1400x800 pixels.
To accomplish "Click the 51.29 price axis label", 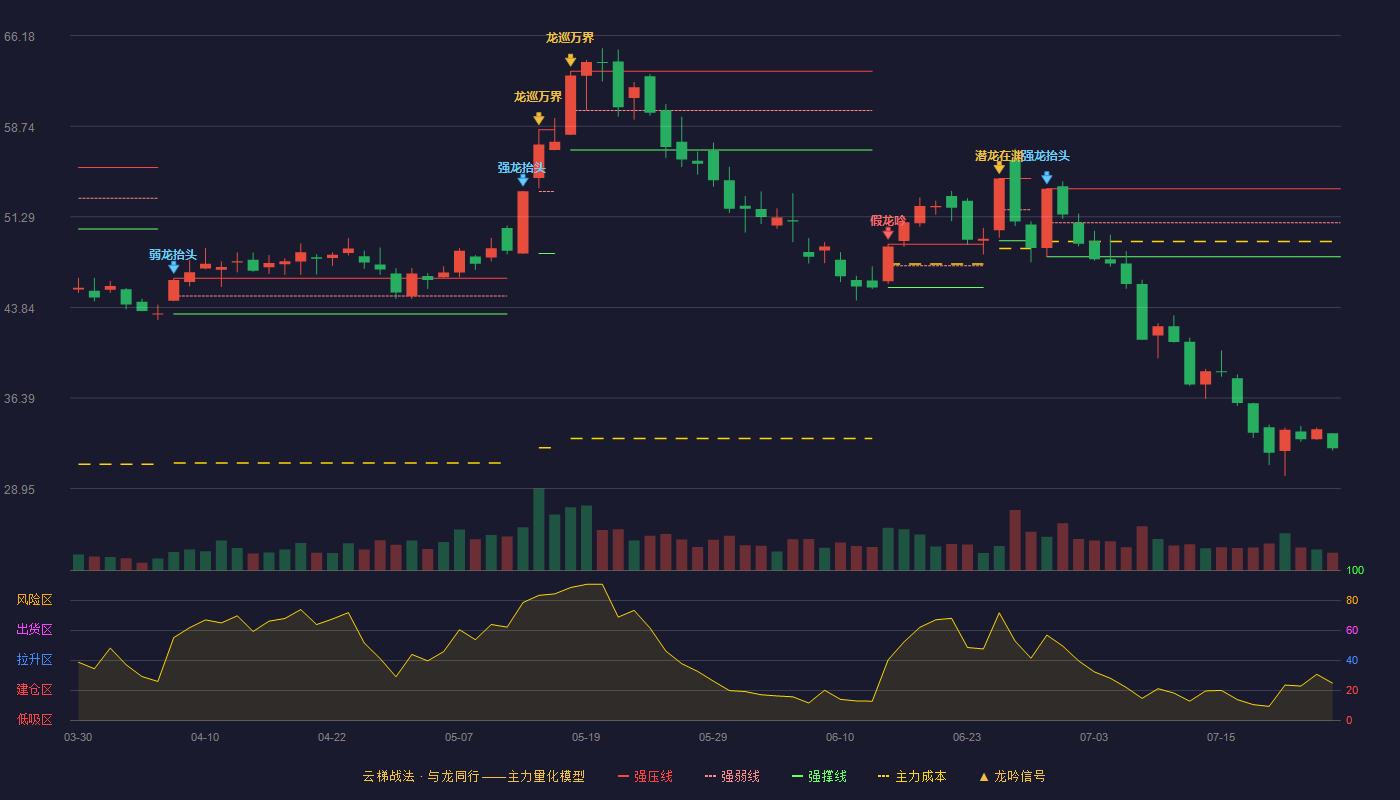I will point(19,218).
